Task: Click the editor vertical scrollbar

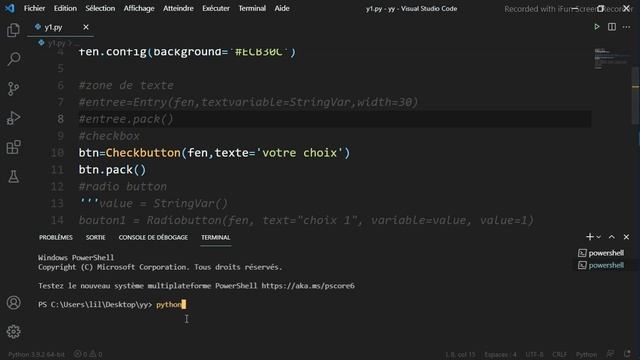Action: (636, 95)
